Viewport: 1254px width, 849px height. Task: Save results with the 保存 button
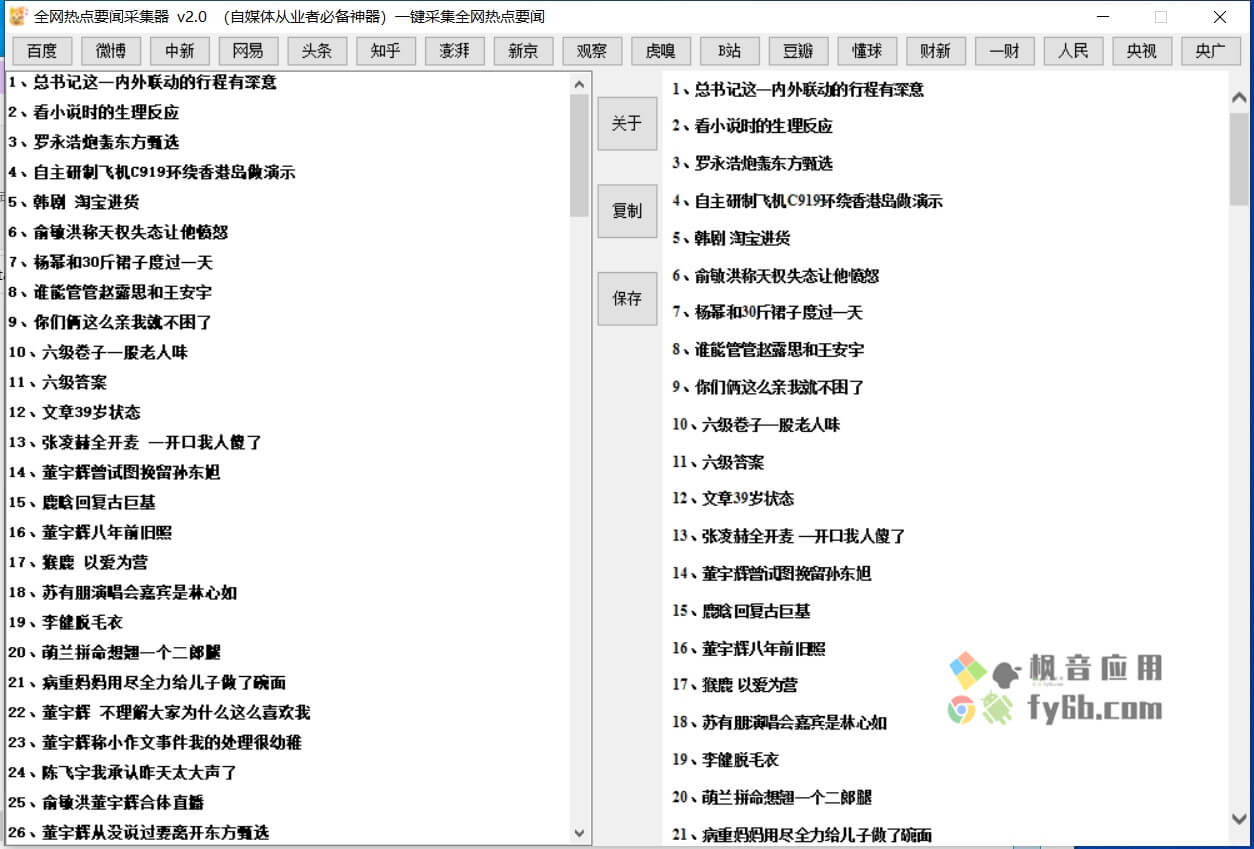[627, 298]
